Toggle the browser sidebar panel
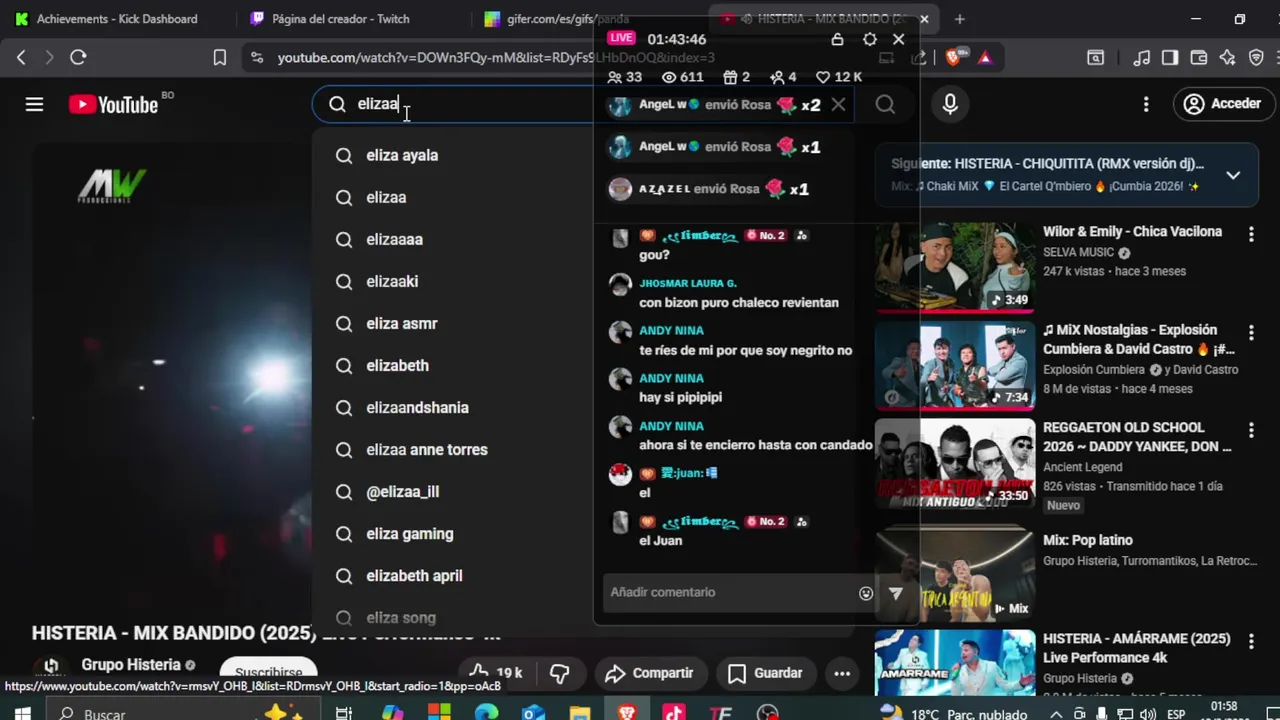Image resolution: width=1280 pixels, height=720 pixels. [1170, 58]
